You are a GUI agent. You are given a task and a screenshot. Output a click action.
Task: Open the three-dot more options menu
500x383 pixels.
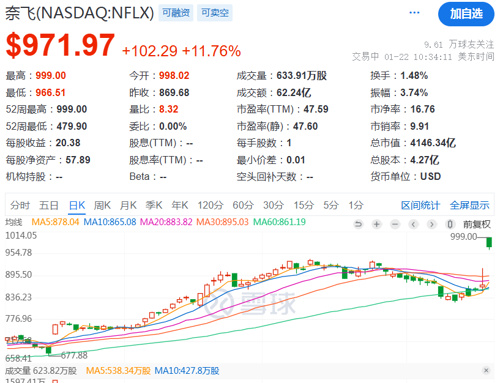(414, 13)
